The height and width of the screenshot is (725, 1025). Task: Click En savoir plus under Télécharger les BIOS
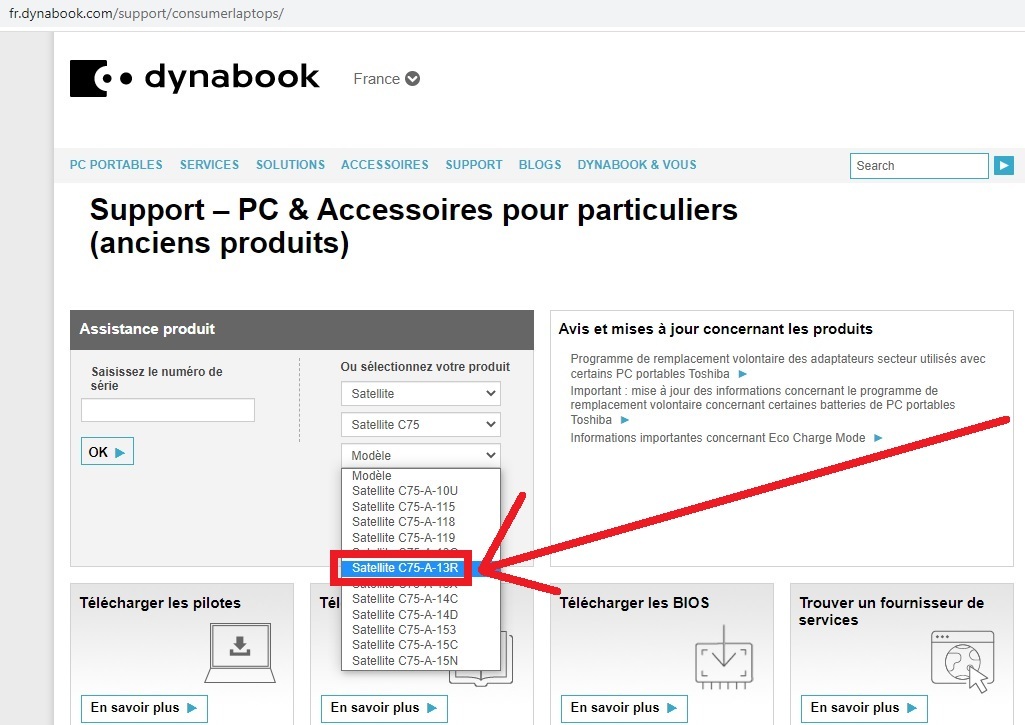[x=624, y=708]
